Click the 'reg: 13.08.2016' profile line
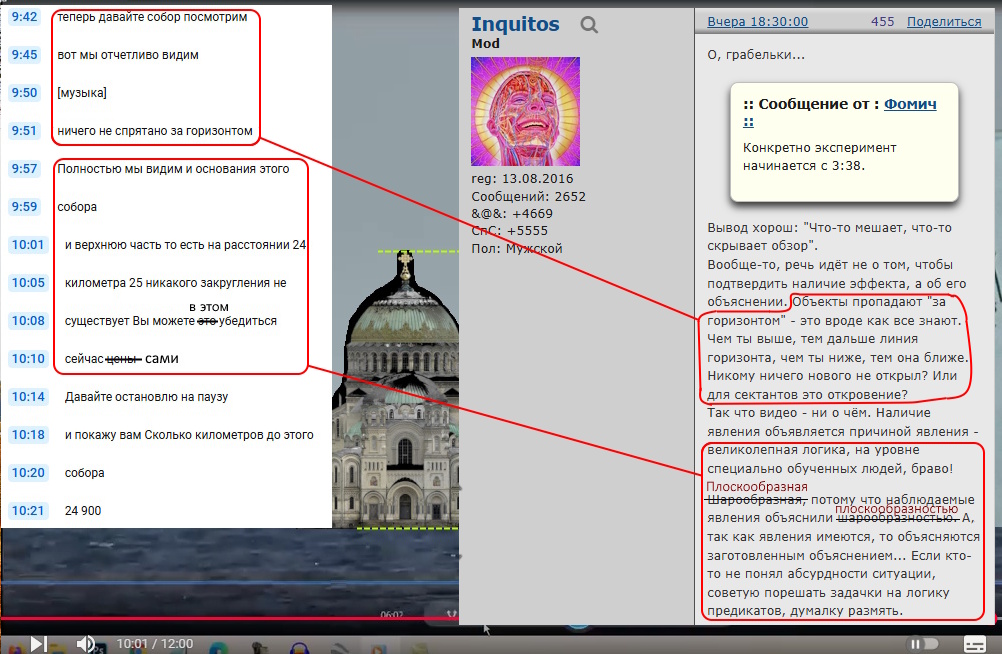This screenshot has height=654, width=1002. coord(522,179)
